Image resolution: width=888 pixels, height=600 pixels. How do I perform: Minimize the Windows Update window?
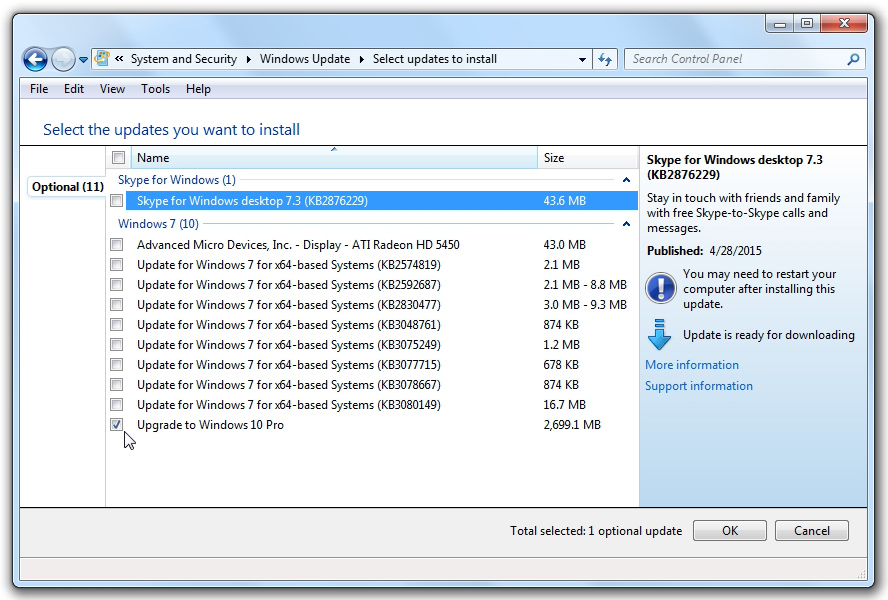(780, 24)
